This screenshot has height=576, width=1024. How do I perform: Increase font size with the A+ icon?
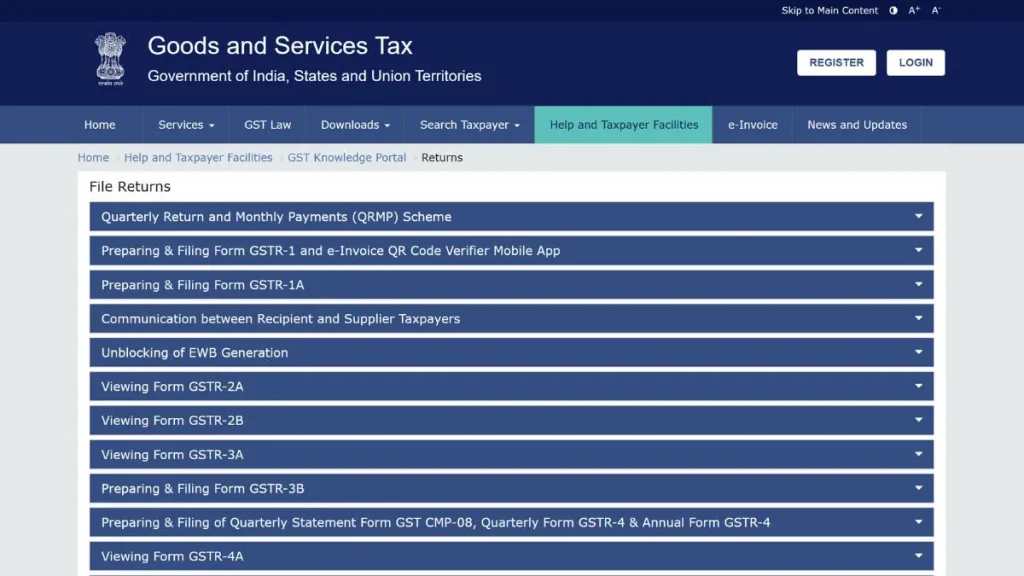(913, 10)
